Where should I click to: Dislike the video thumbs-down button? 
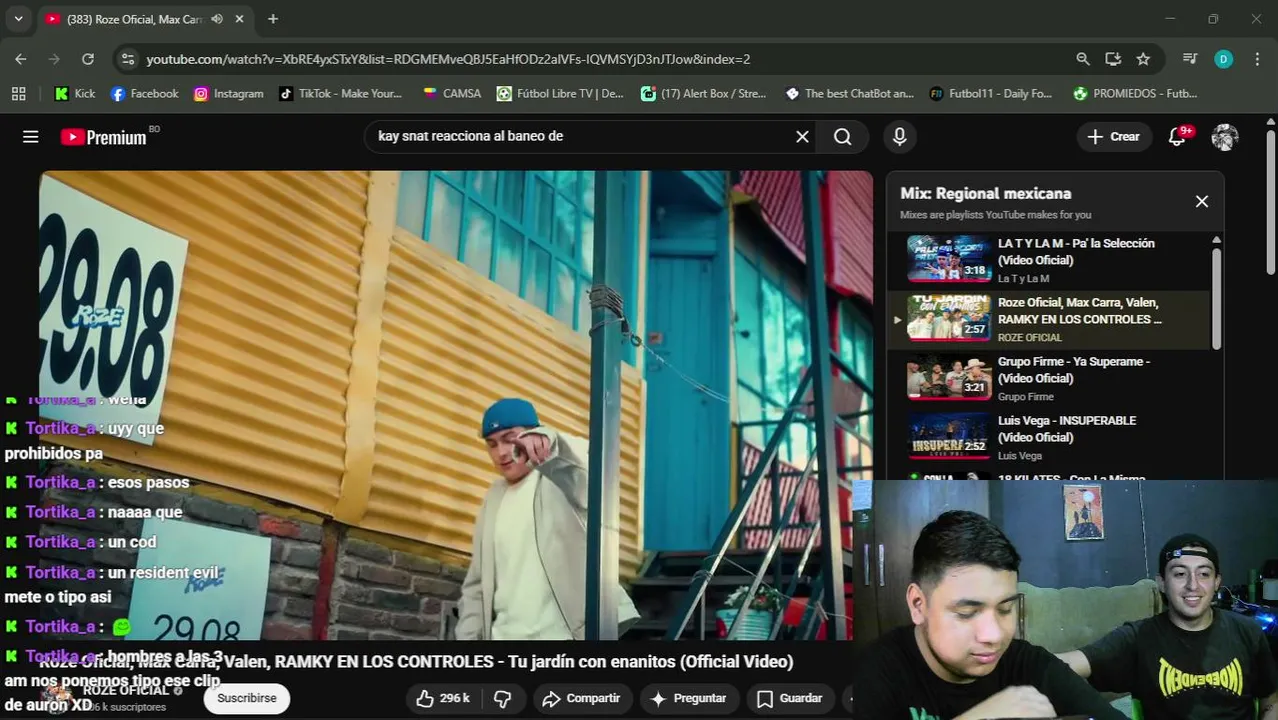[503, 698]
